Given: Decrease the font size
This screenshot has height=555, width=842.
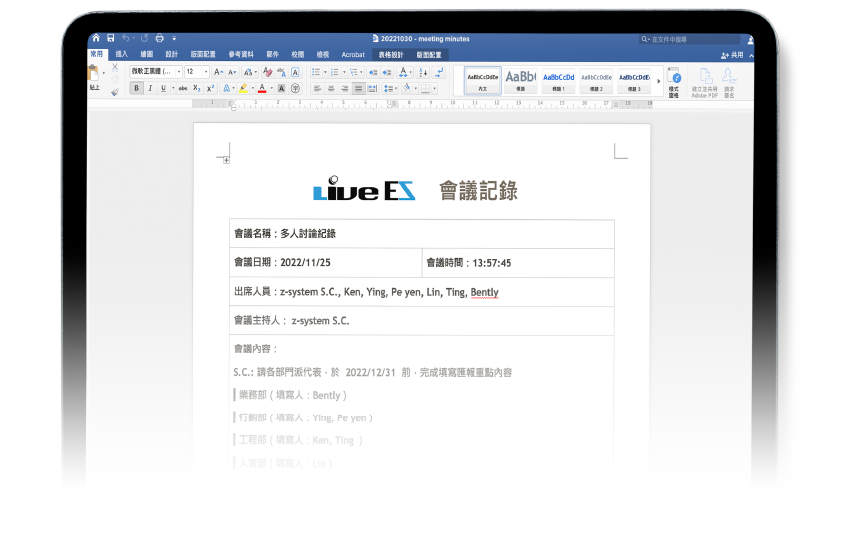Looking at the screenshot, I should pos(232,72).
